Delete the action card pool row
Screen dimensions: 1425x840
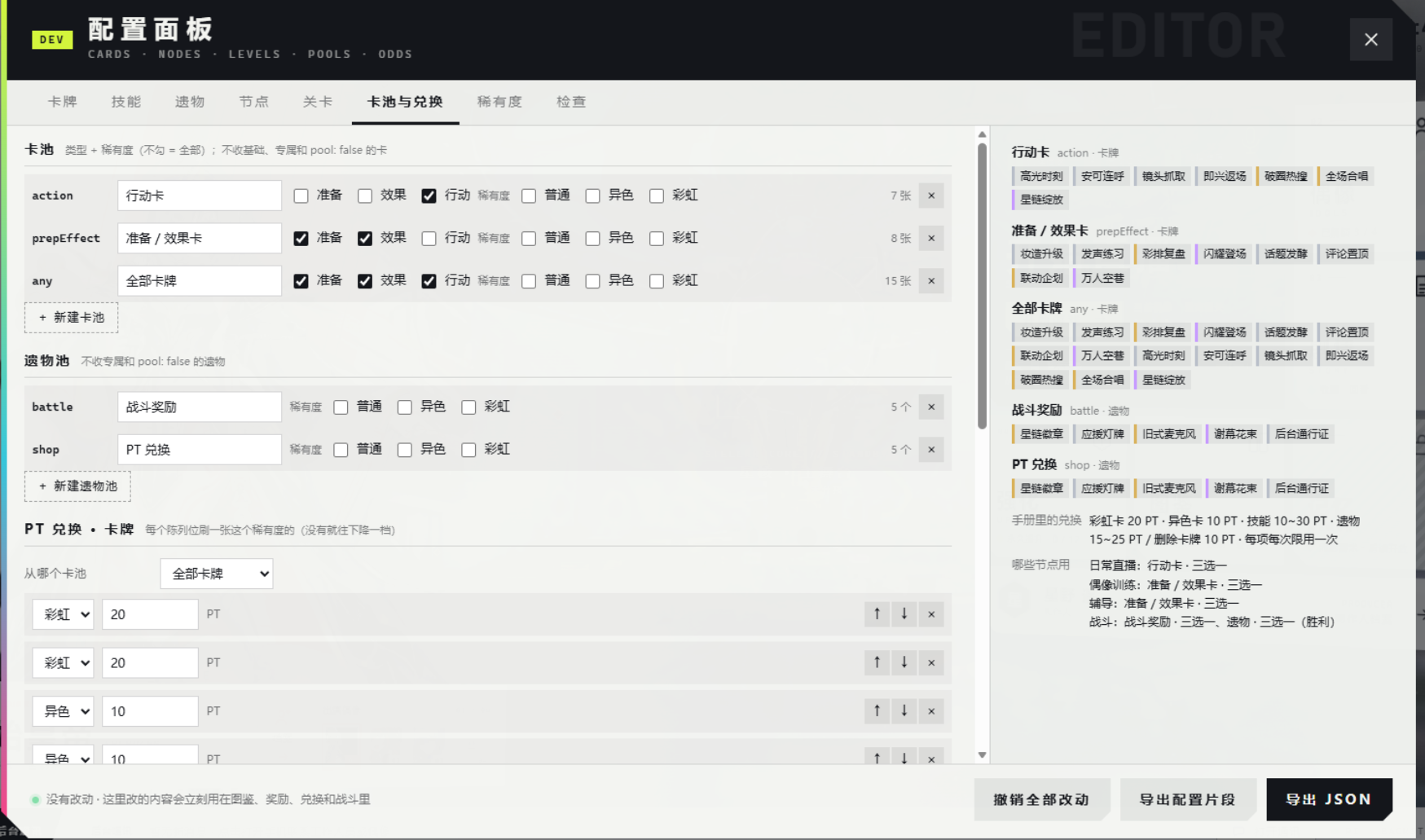tap(931, 196)
